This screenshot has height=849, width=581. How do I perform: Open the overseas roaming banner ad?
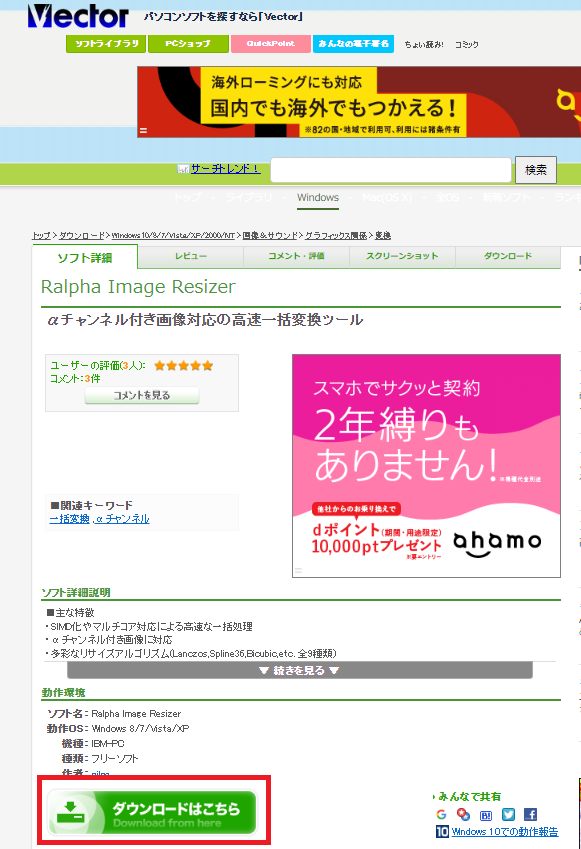click(x=359, y=102)
